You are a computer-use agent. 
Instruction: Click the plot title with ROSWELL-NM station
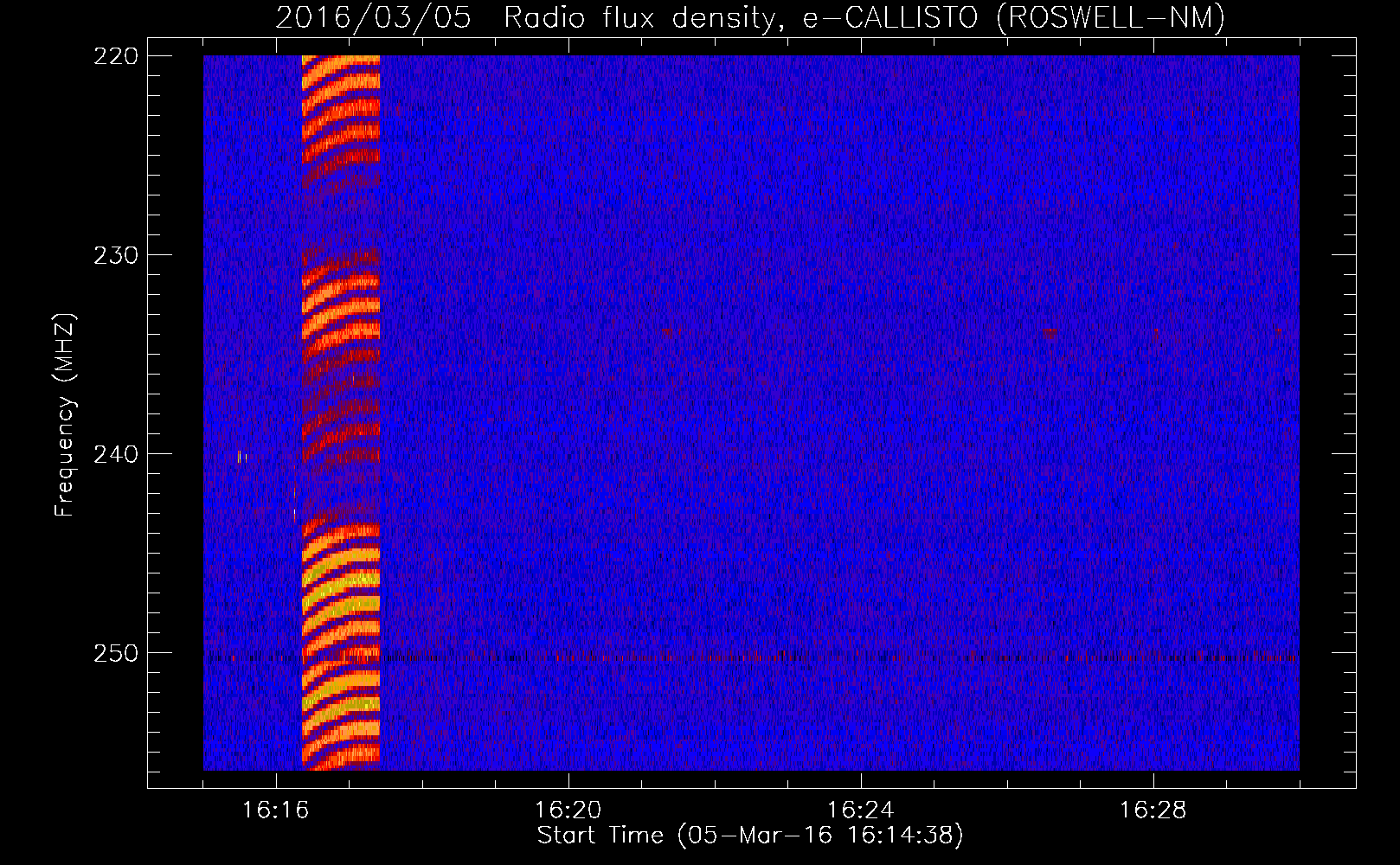750,17
